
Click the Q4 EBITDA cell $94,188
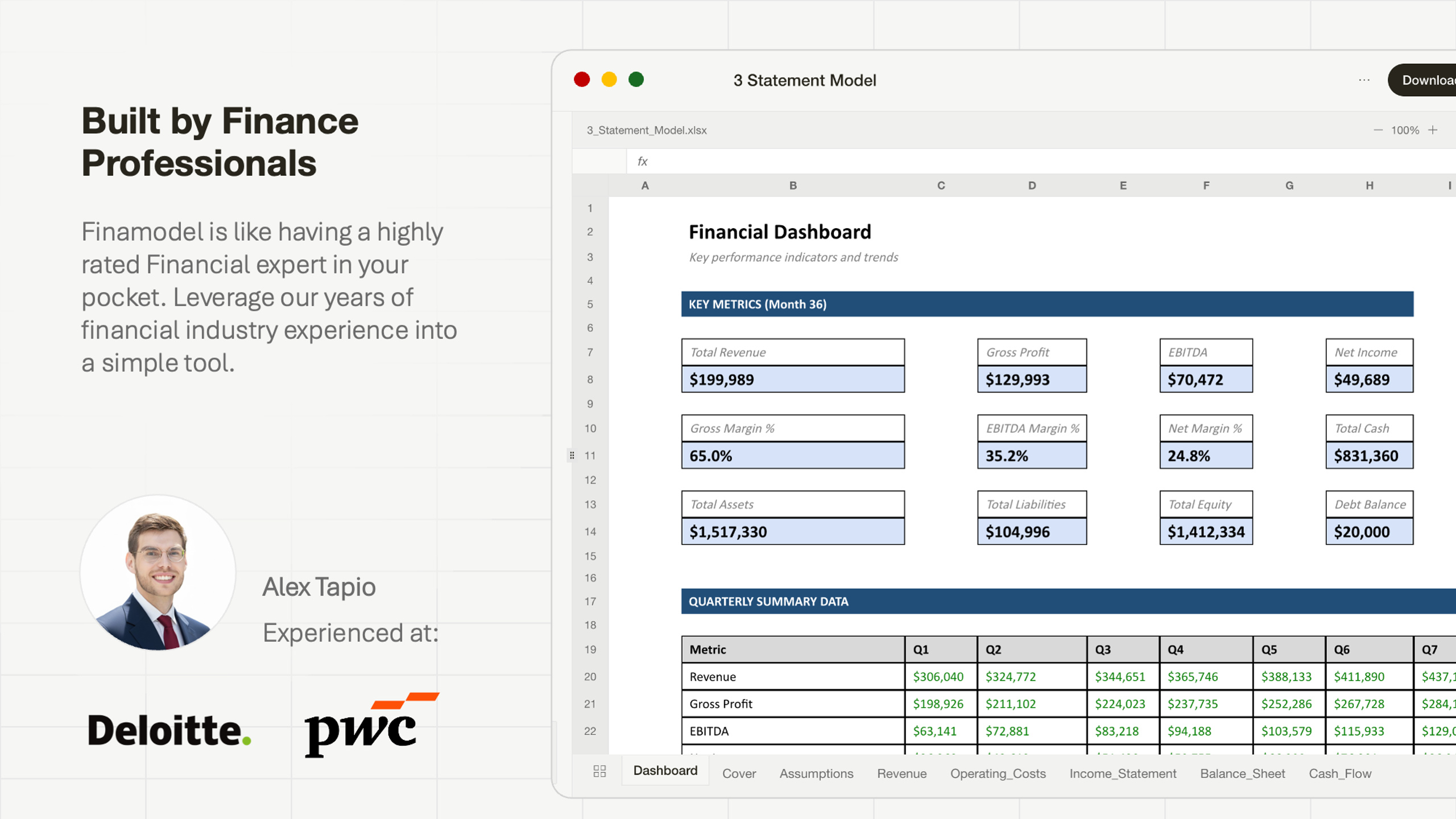[x=1206, y=731]
